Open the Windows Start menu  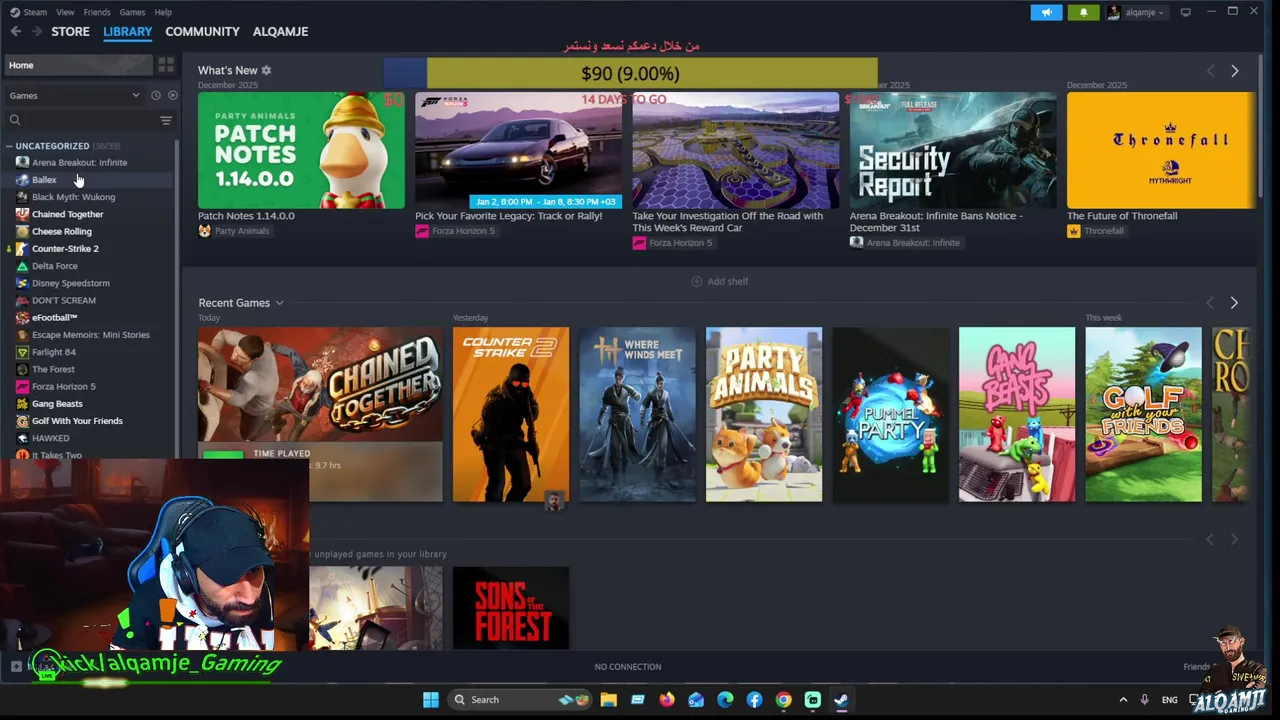click(x=431, y=700)
